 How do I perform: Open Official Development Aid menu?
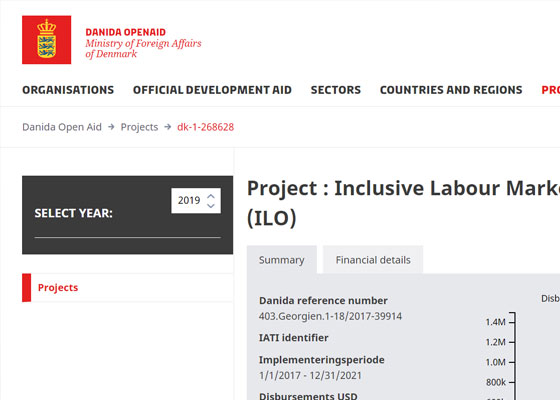[x=212, y=90]
